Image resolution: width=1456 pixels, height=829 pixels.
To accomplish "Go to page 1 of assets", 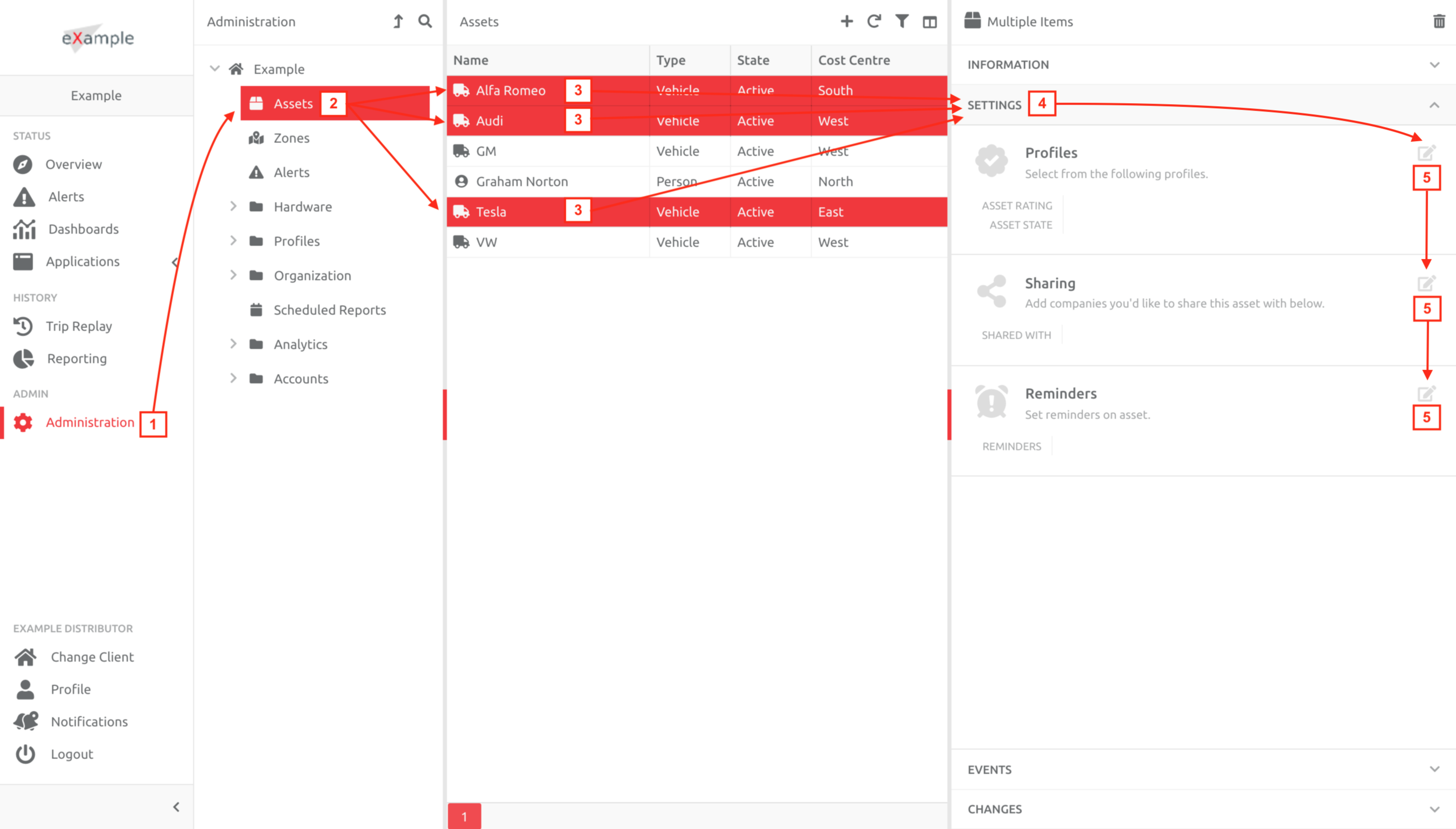I will (464, 816).
